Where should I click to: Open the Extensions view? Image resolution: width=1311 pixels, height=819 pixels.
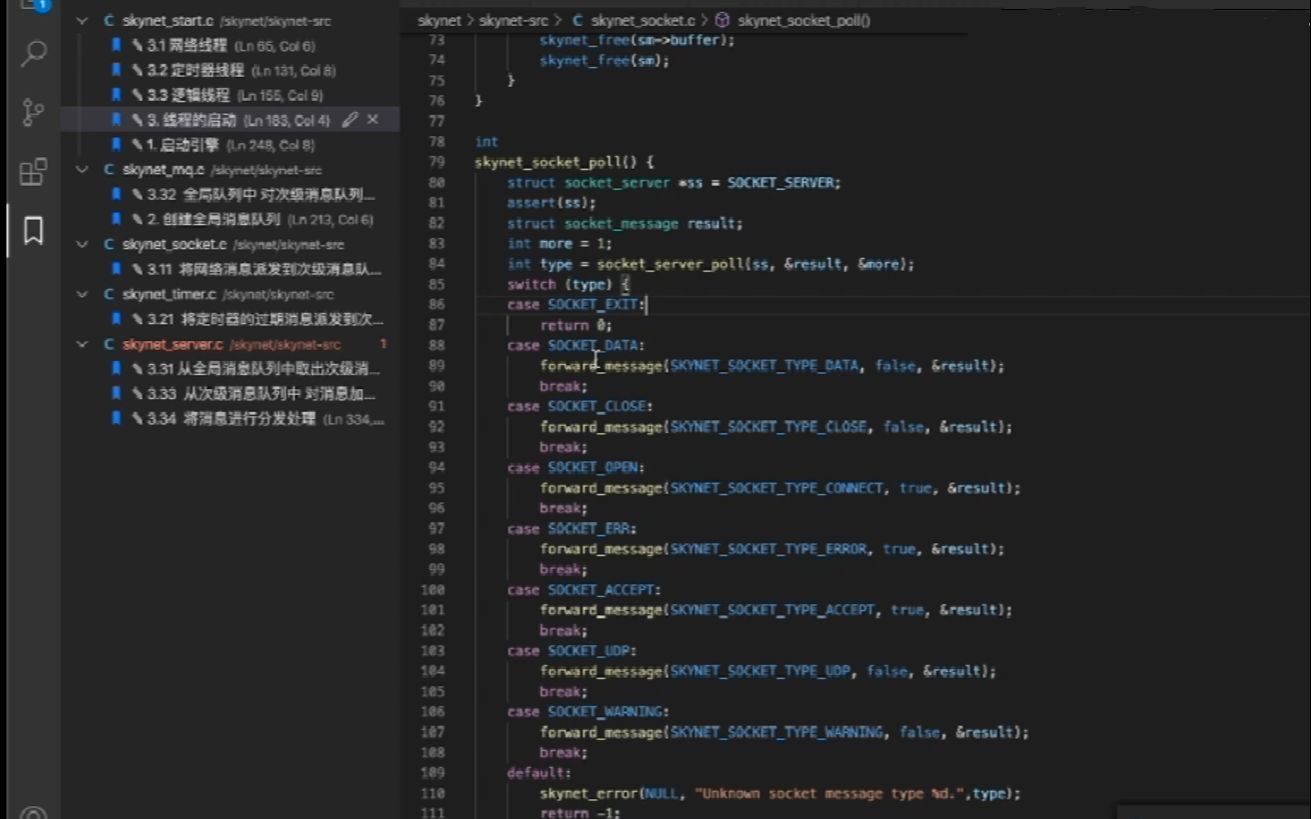point(33,172)
